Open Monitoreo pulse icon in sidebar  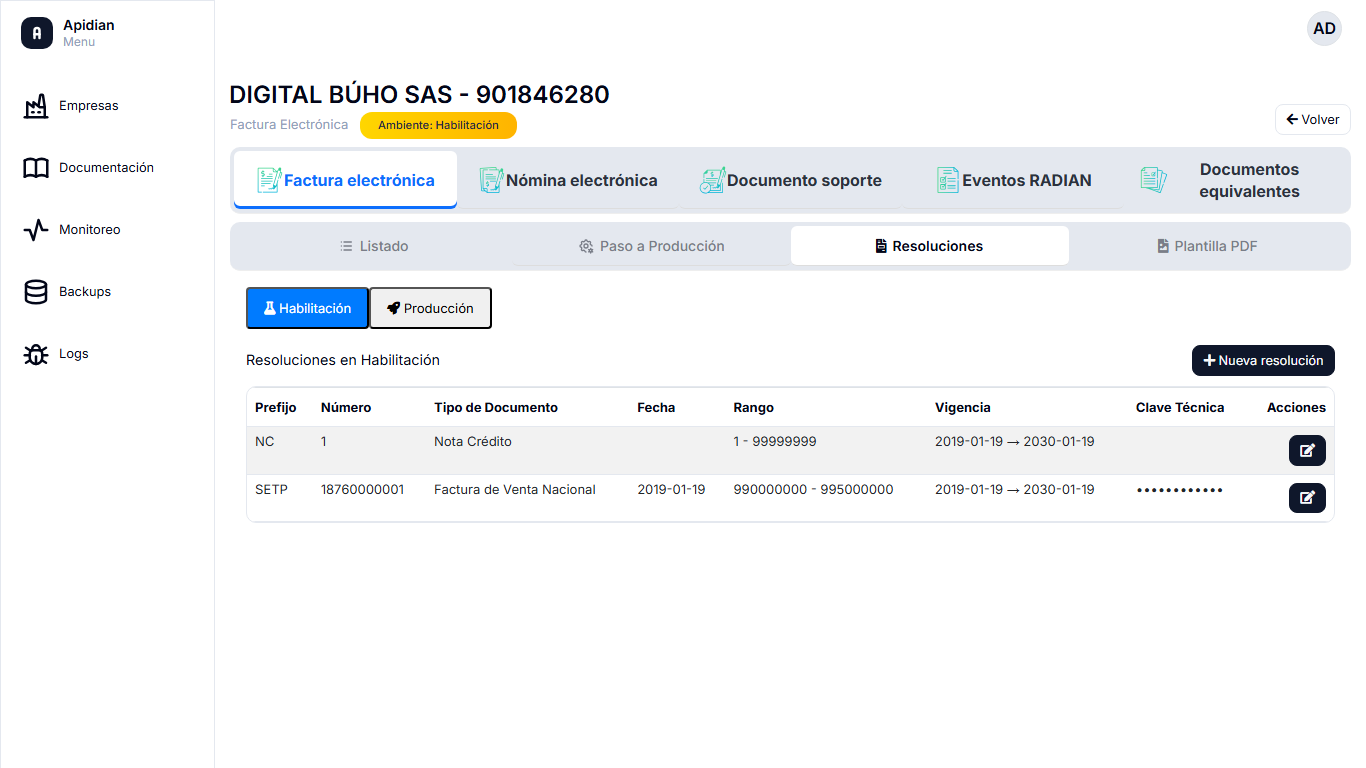click(x=36, y=230)
